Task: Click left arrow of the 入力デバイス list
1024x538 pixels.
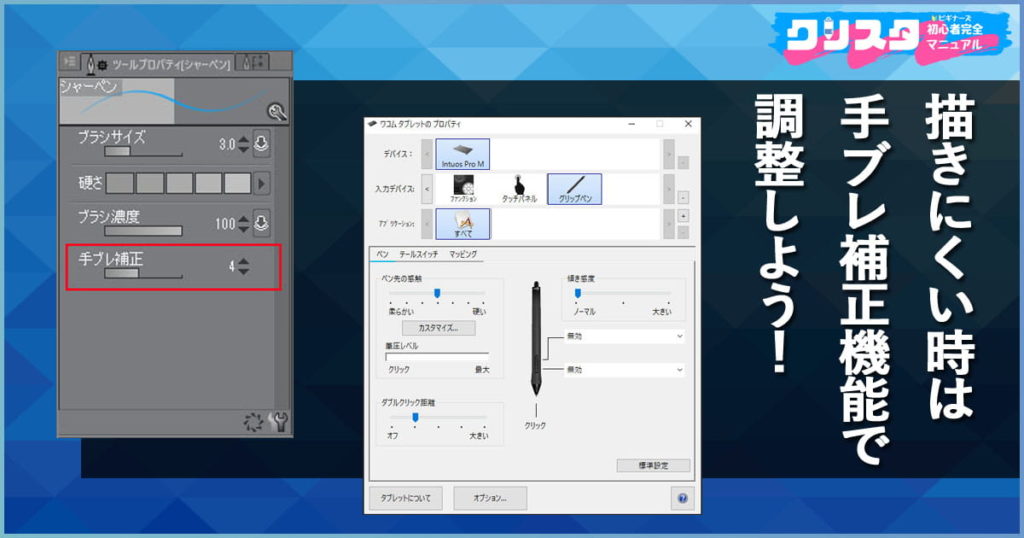Action: [427, 189]
